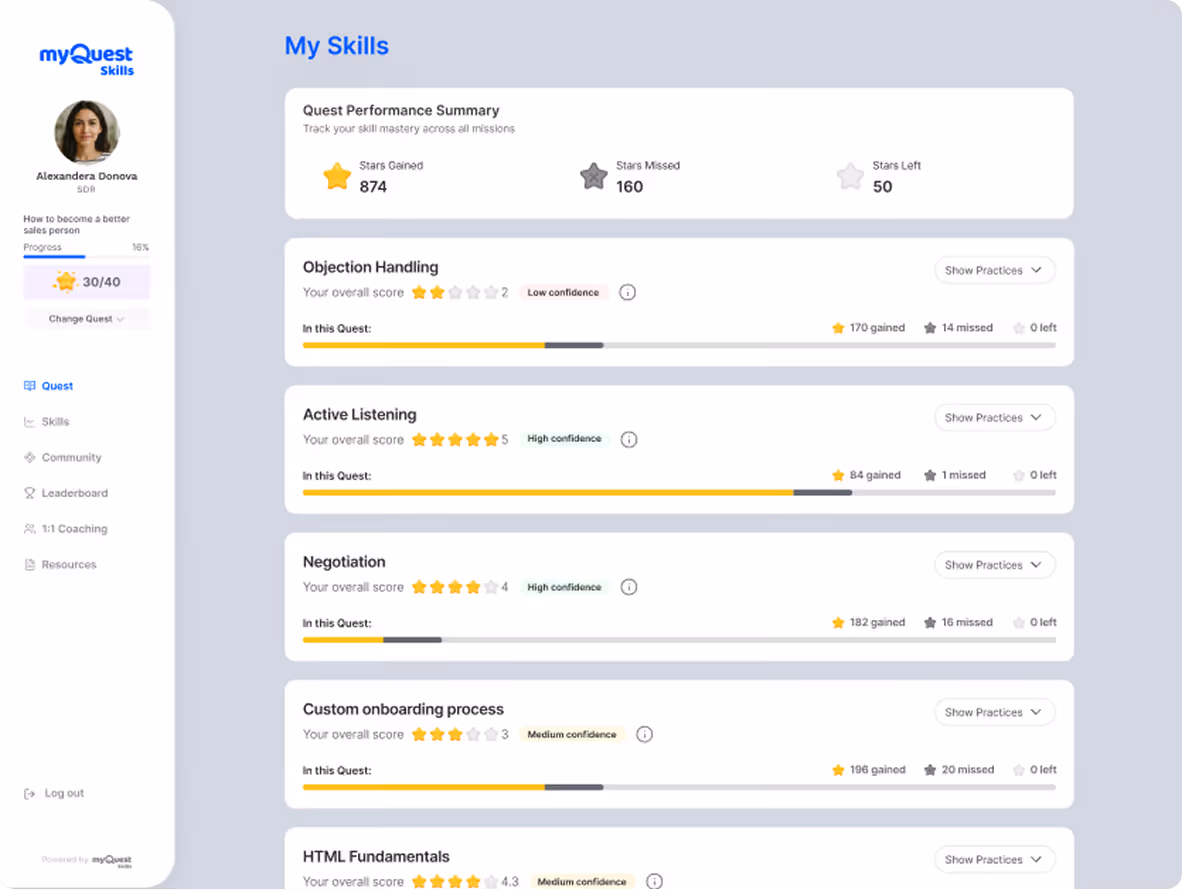
Task: Click the Negotiation quest progress bar
Action: tap(679, 640)
